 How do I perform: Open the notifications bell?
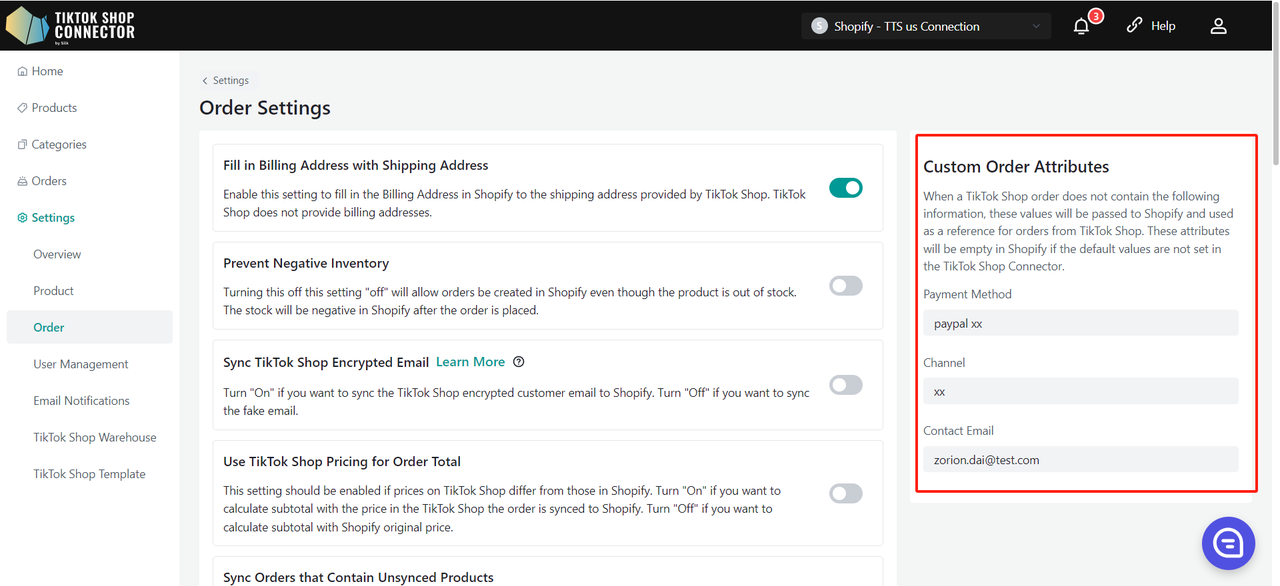1081,27
